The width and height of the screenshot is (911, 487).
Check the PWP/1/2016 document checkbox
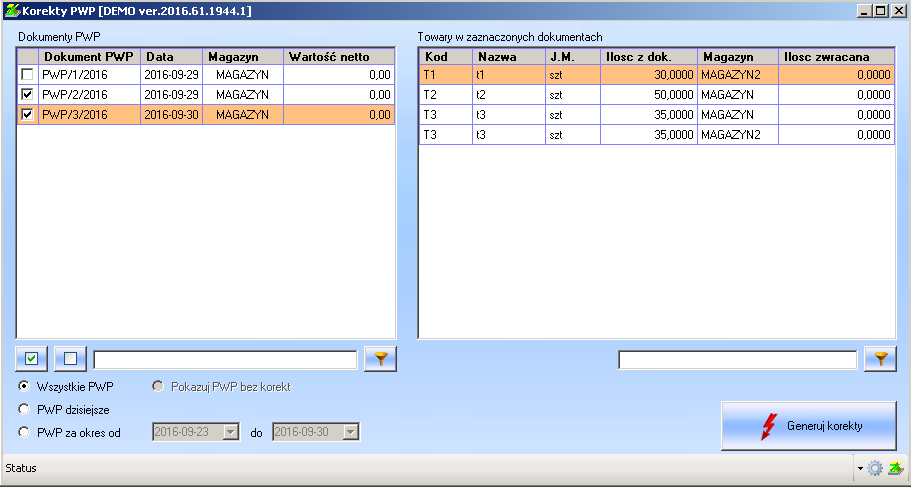tap(28, 75)
